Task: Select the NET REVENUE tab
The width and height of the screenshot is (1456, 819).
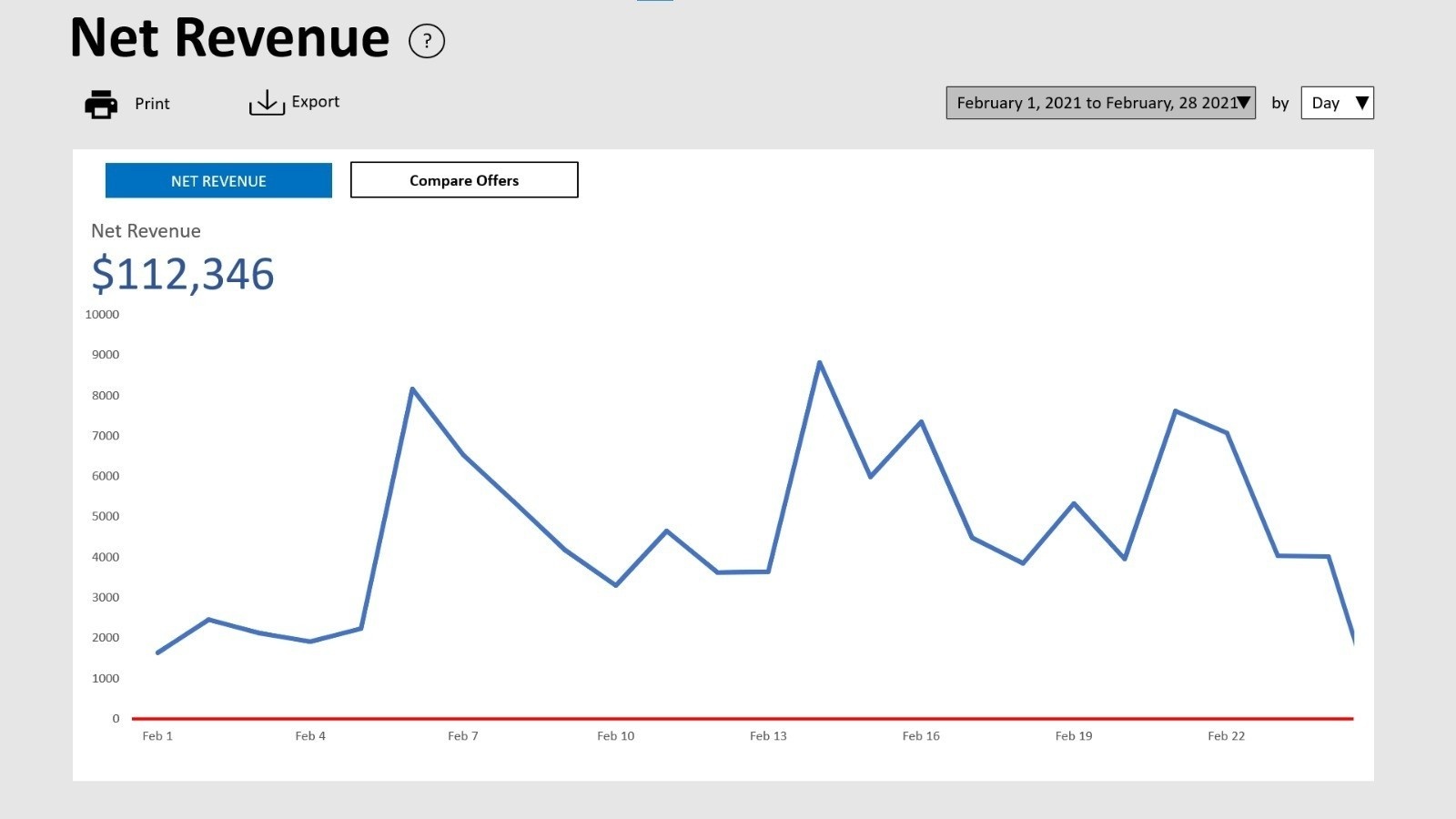Action: tap(218, 180)
